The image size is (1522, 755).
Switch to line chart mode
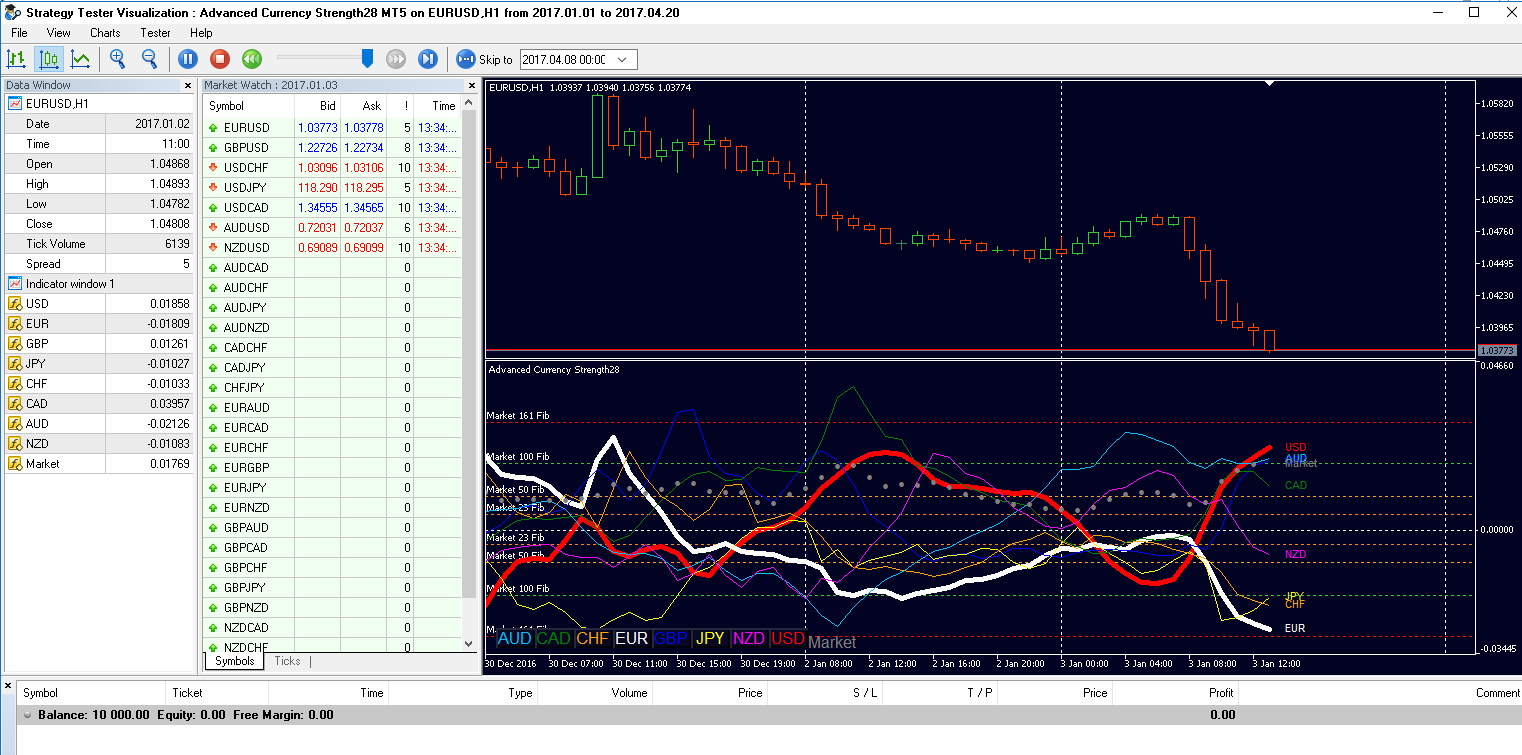coord(80,59)
